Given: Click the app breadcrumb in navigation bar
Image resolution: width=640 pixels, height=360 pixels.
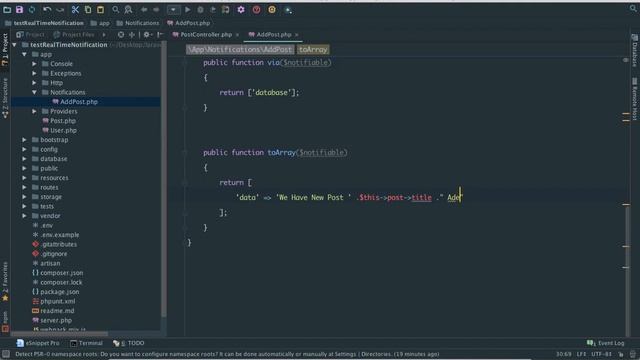Looking at the screenshot, I should point(100,23).
